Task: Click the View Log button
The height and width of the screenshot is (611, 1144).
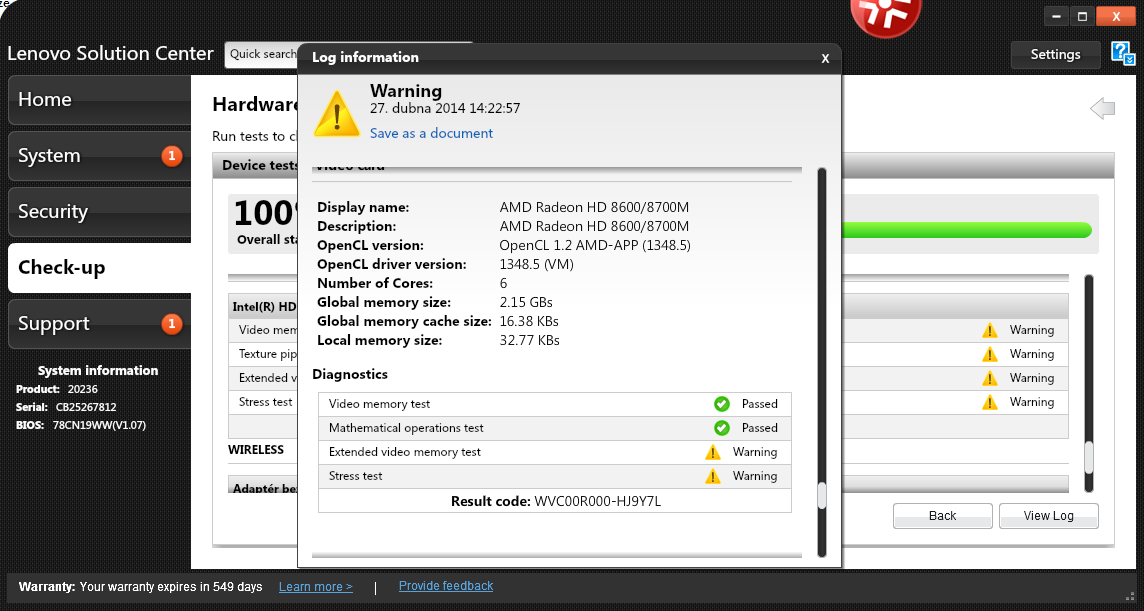Action: coord(1048,515)
